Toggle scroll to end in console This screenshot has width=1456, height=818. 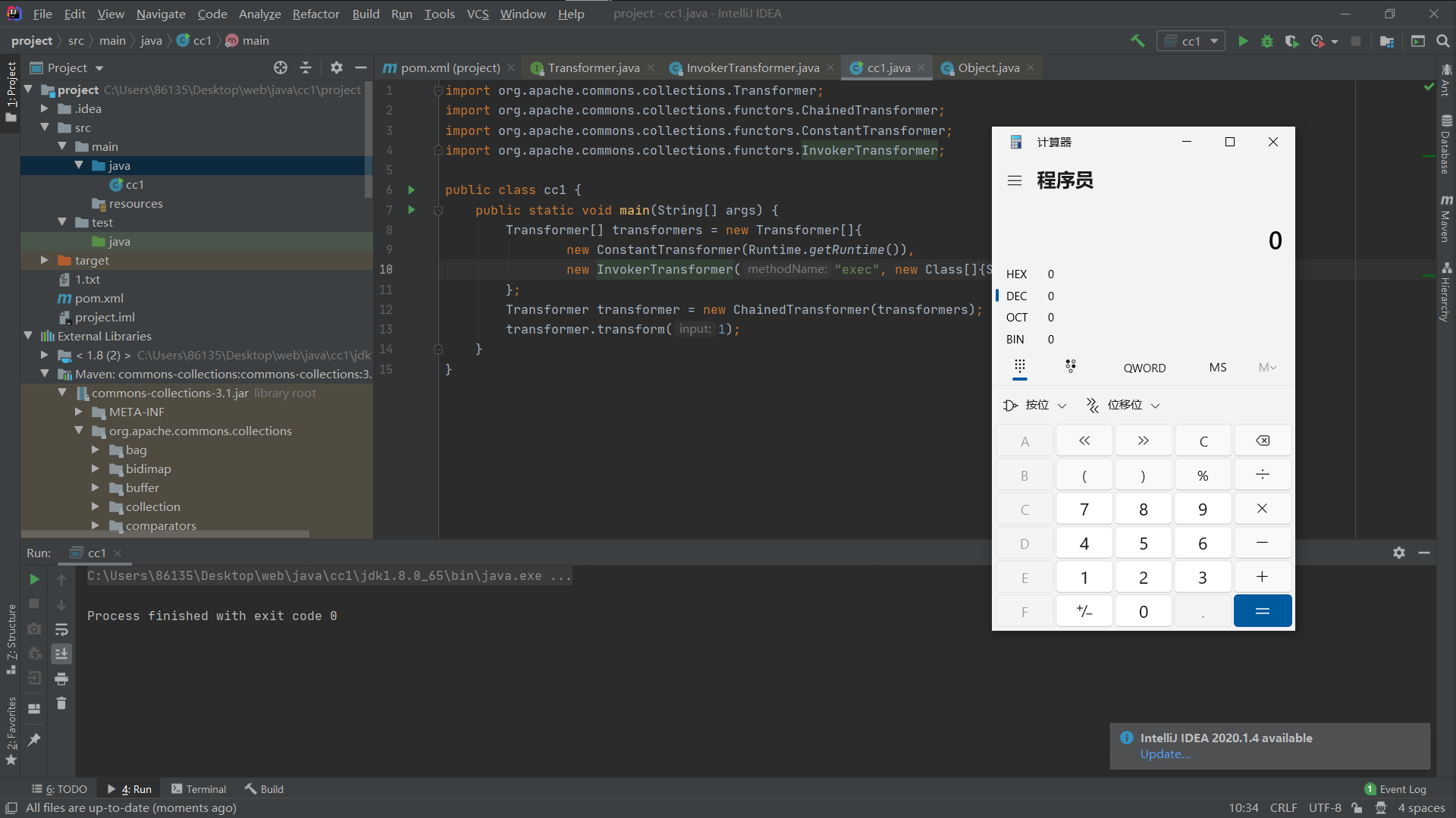pyautogui.click(x=61, y=653)
